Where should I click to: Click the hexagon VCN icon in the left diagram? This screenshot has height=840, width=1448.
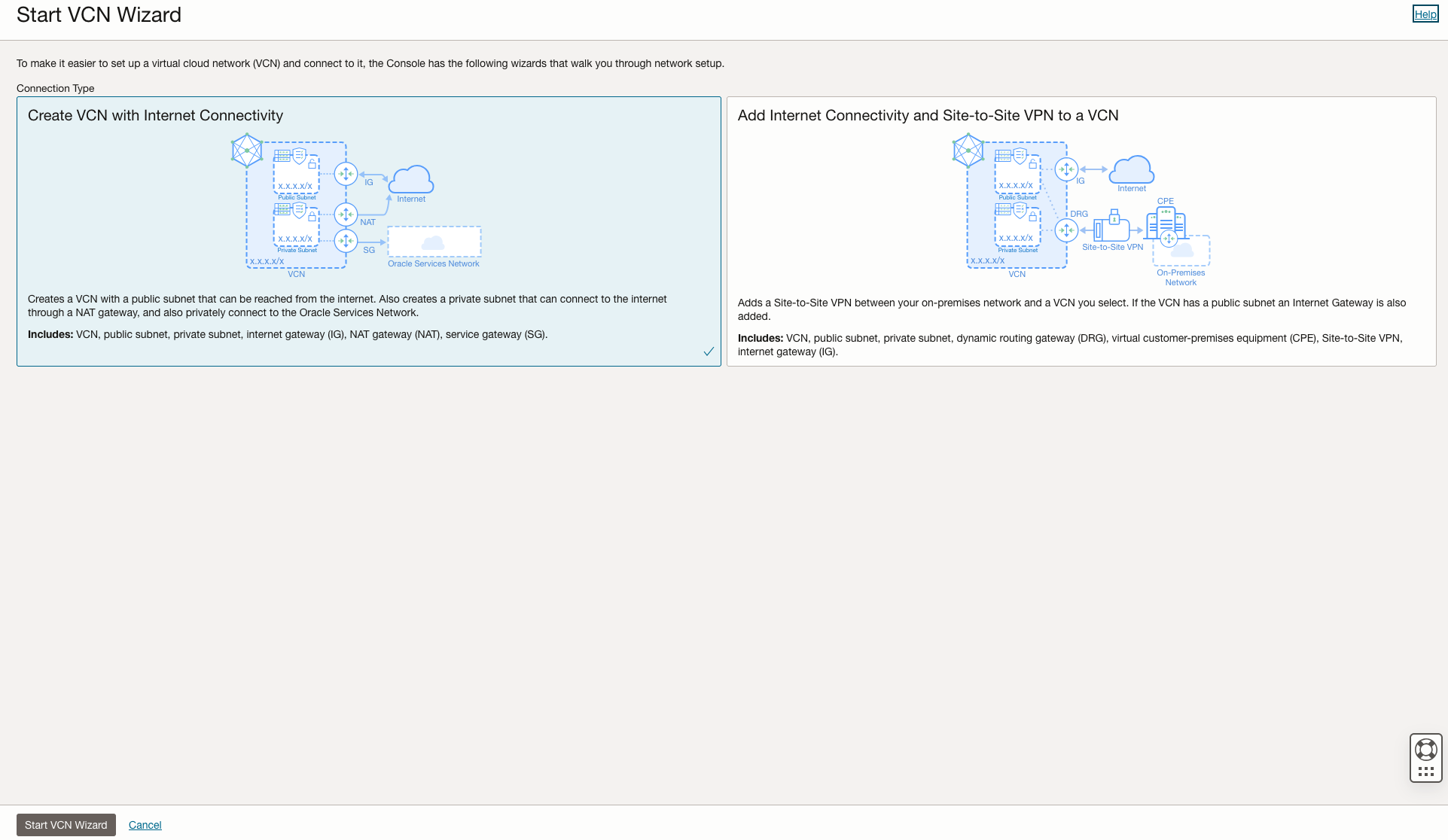pos(247,151)
